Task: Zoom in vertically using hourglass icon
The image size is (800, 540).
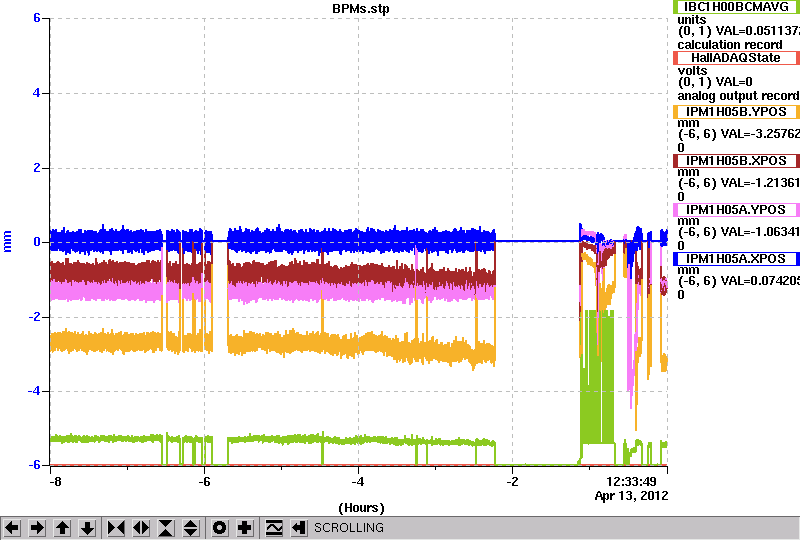Action: tap(166, 528)
